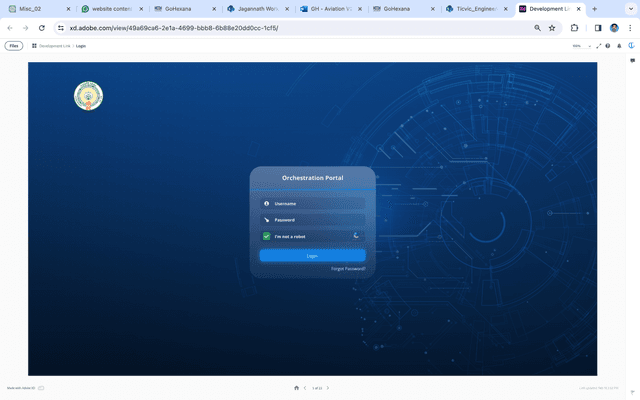Viewport: 640px width, 400px height.
Task: Reload the page in the browser
Action: tap(41, 28)
